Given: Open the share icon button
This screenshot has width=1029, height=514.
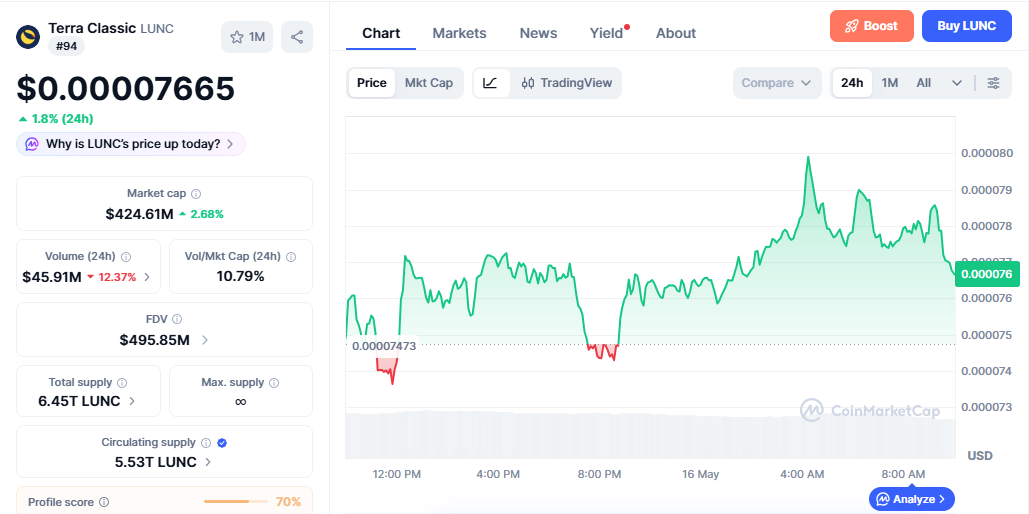Looking at the screenshot, I should click(297, 37).
